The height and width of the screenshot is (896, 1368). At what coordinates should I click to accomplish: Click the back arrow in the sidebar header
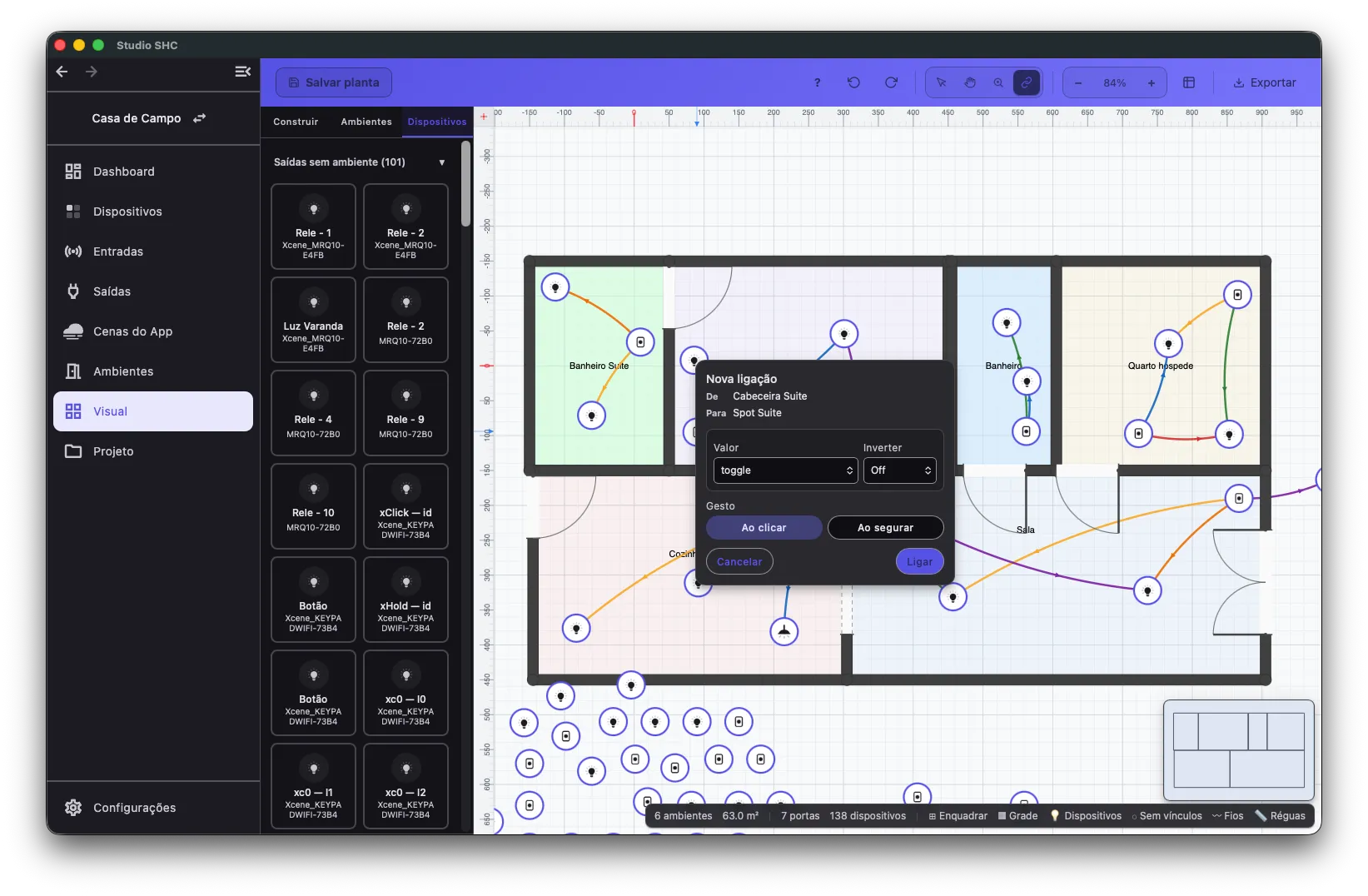(62, 72)
